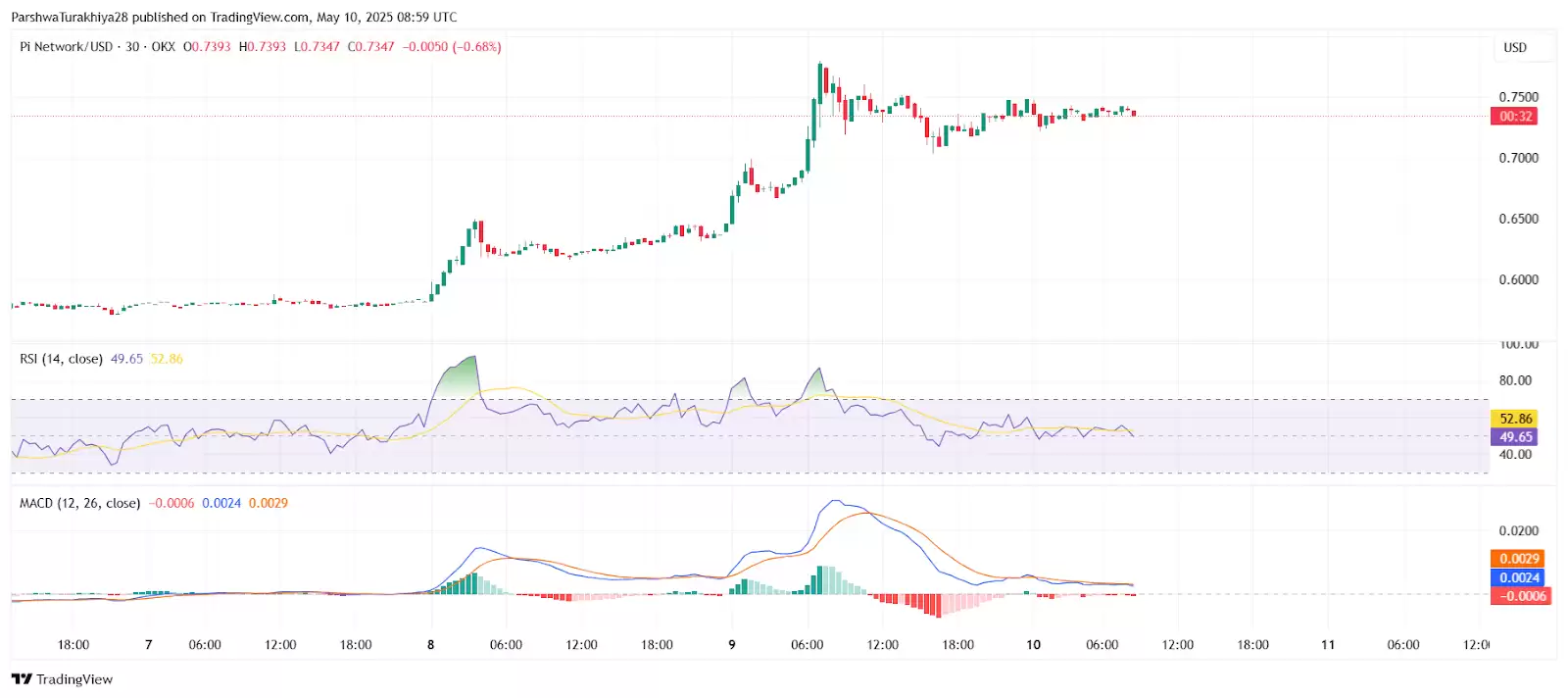This screenshot has width=1568, height=698.
Task: Click the blue 0.0024 MACD value label
Action: (x=1518, y=577)
